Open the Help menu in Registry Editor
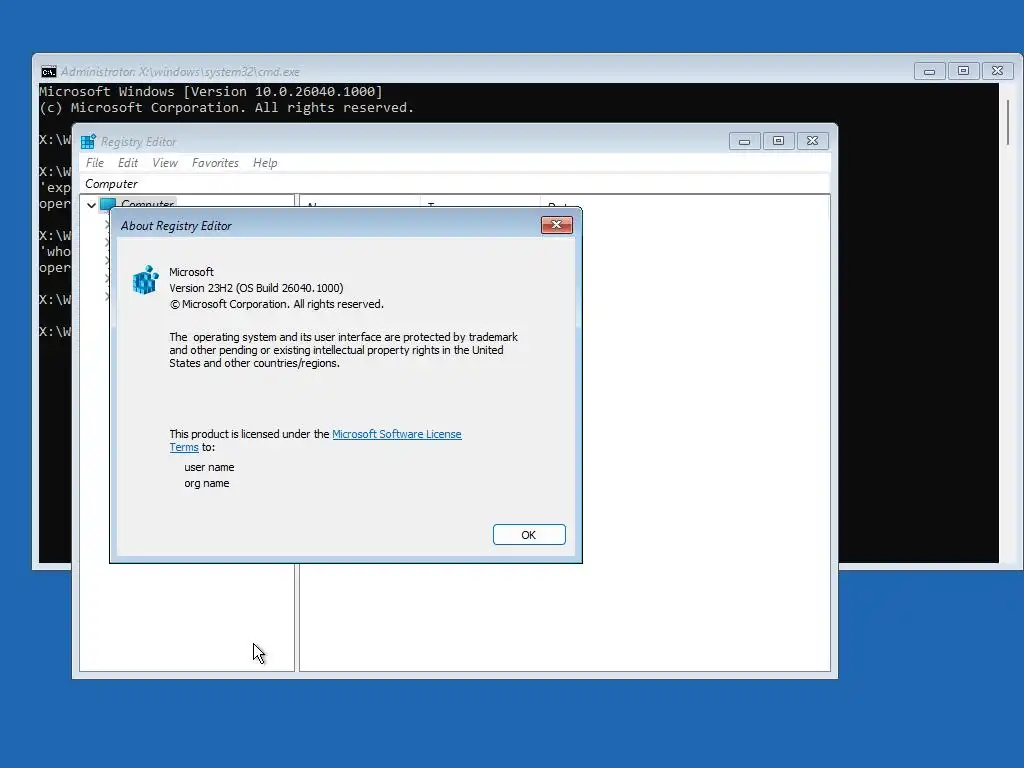 (265, 163)
